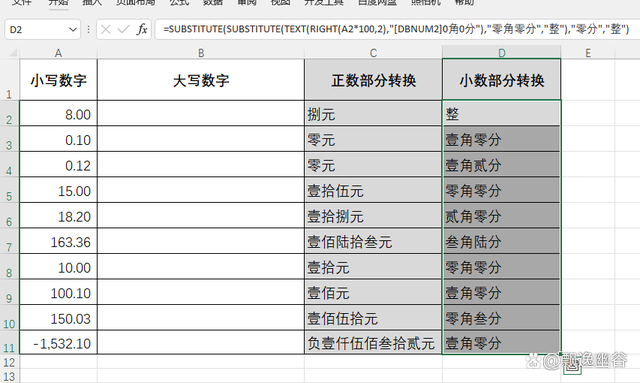
Task: Click cell containing 壹拾伍元
Action: 373,190
